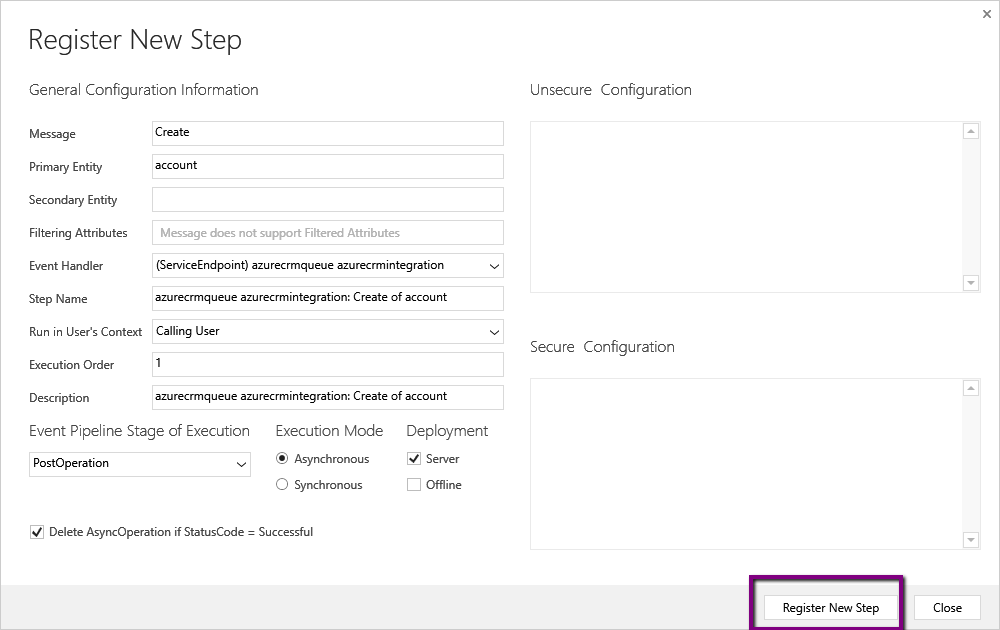Edit the Step Name field
The image size is (1000, 630).
327,298
